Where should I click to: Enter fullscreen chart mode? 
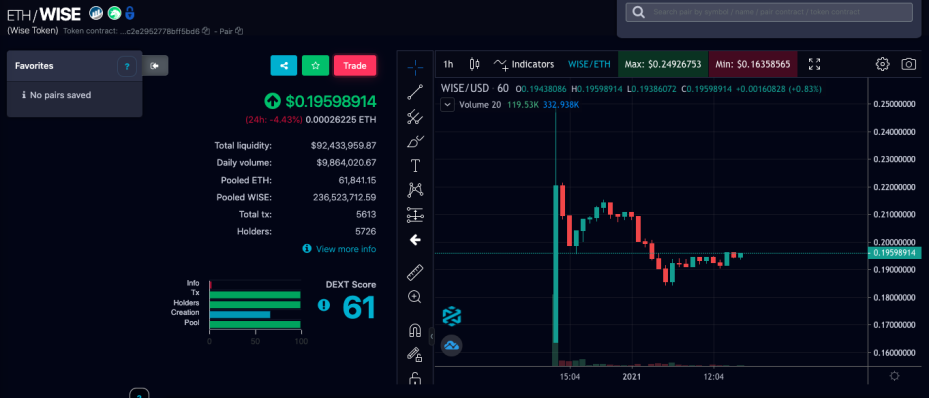point(815,64)
